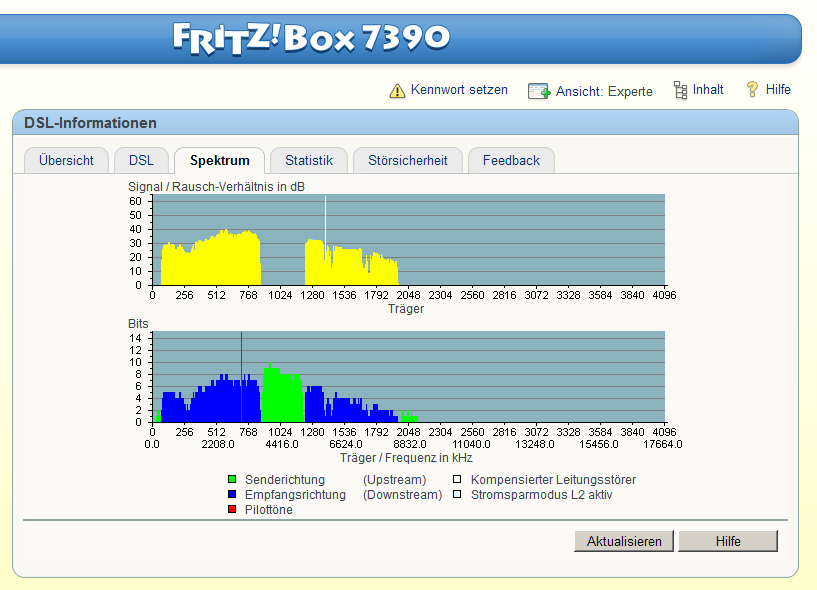Click the 'Bits' chart title
The image size is (817, 590).
pos(138,324)
